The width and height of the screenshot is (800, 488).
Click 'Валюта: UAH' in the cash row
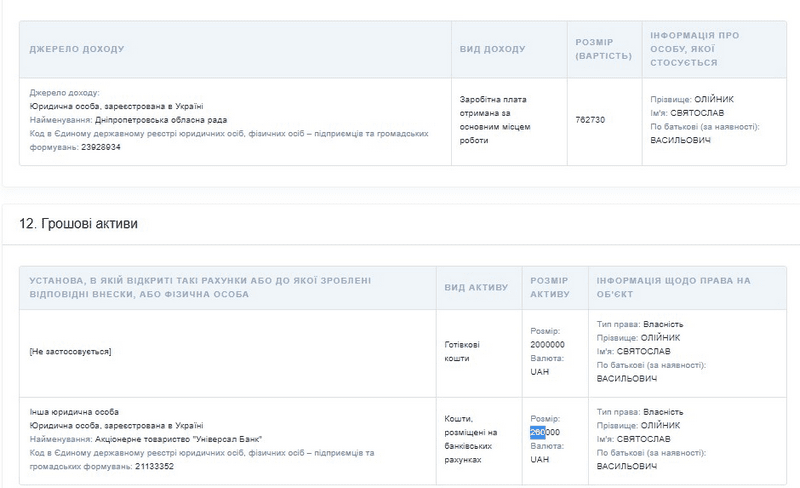[x=547, y=365]
